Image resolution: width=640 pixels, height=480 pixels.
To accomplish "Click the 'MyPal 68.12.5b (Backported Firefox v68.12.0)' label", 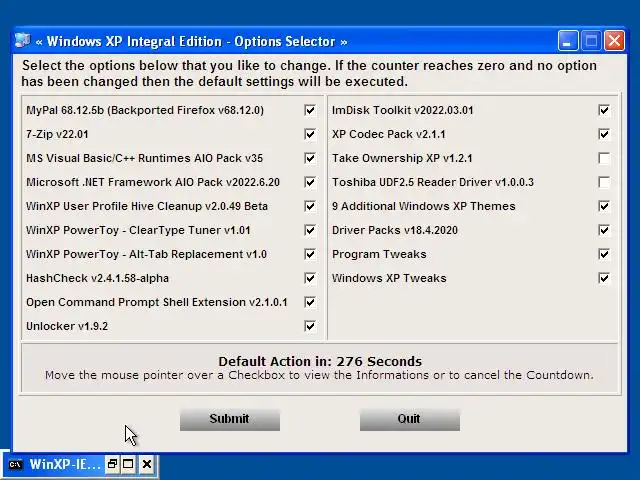I will (145, 110).
